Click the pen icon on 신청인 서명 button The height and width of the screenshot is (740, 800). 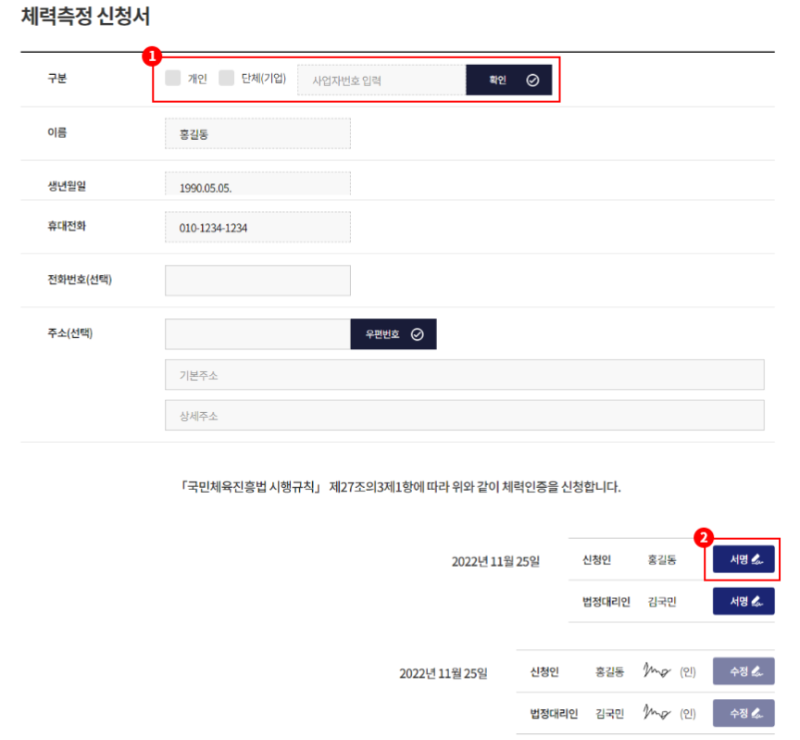point(756,560)
